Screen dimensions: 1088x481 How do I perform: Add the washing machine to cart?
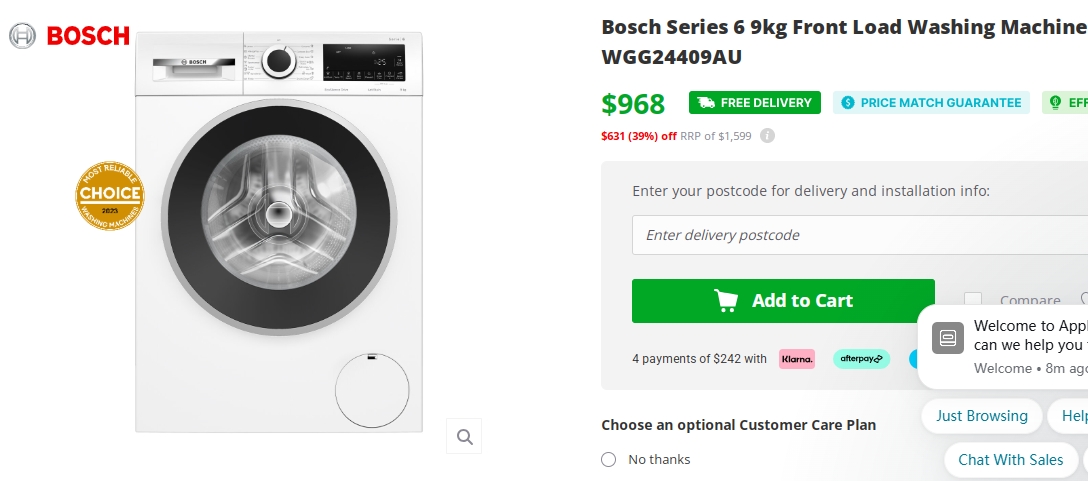tap(783, 301)
